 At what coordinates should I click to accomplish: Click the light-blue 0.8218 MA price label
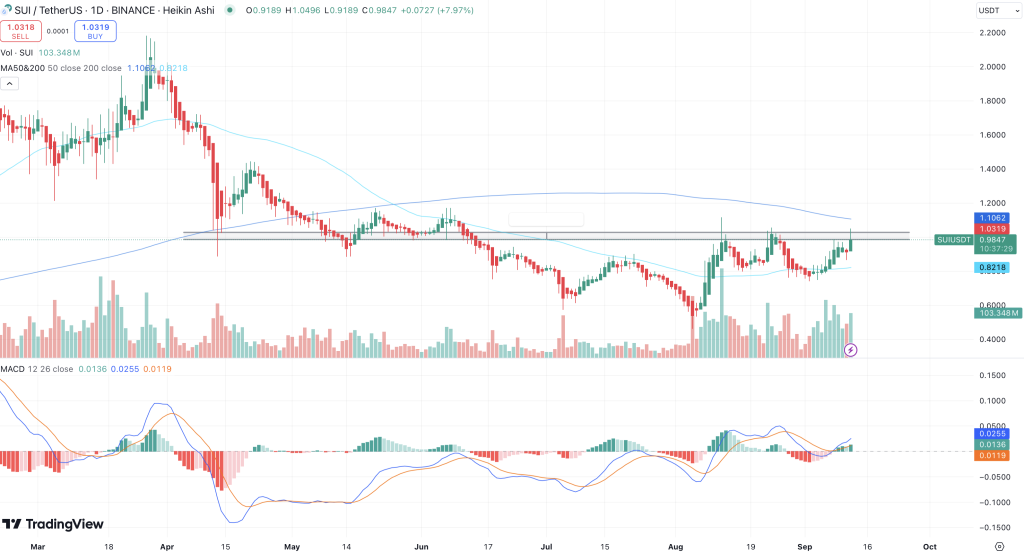click(992, 268)
